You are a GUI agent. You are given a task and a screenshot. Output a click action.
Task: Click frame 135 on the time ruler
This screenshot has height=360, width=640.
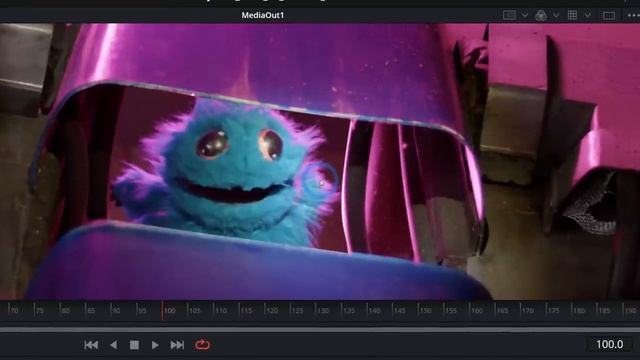pyautogui.click(x=349, y=311)
